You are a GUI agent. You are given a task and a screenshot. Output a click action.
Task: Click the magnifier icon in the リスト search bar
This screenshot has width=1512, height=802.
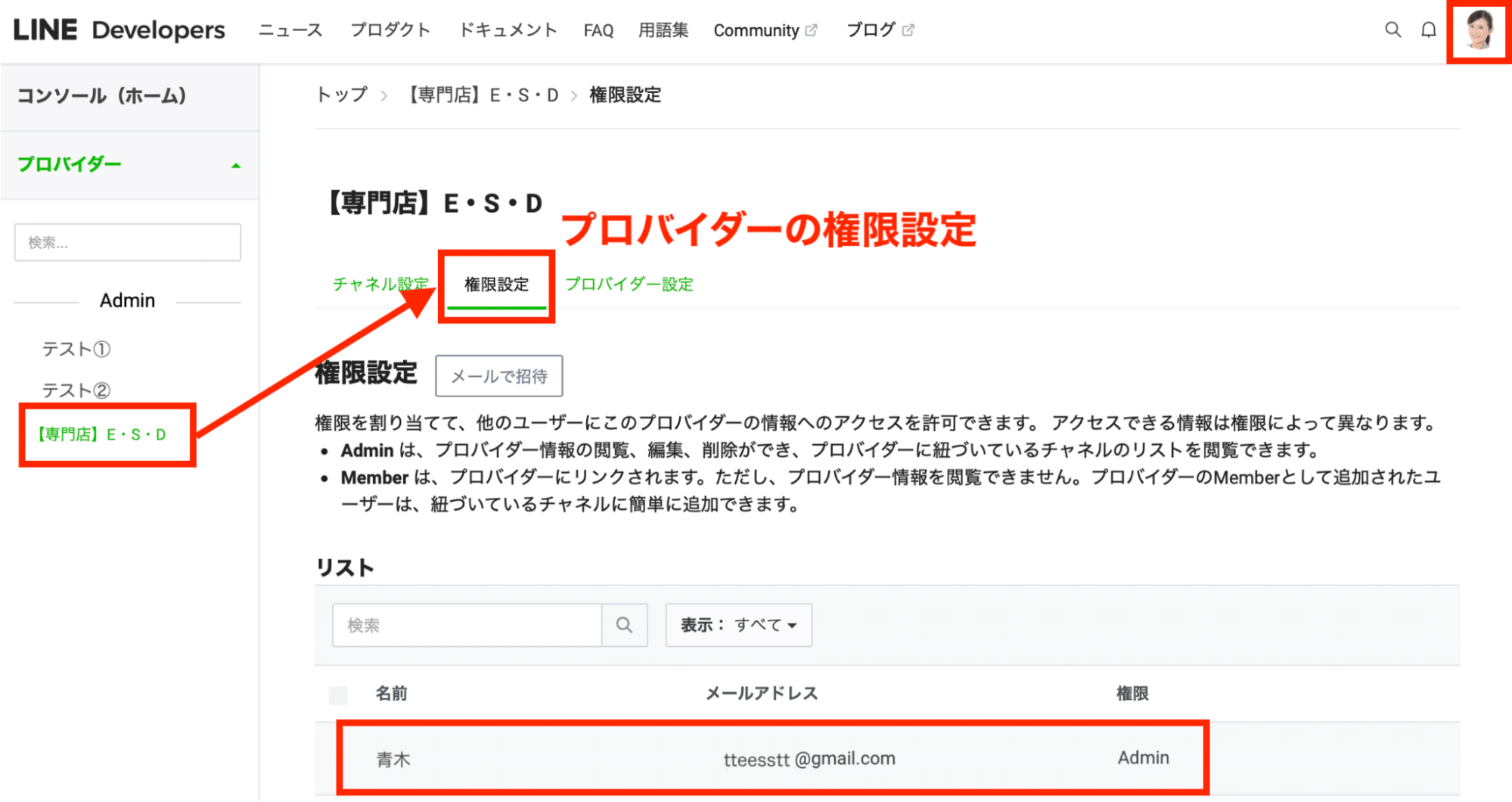(x=624, y=625)
